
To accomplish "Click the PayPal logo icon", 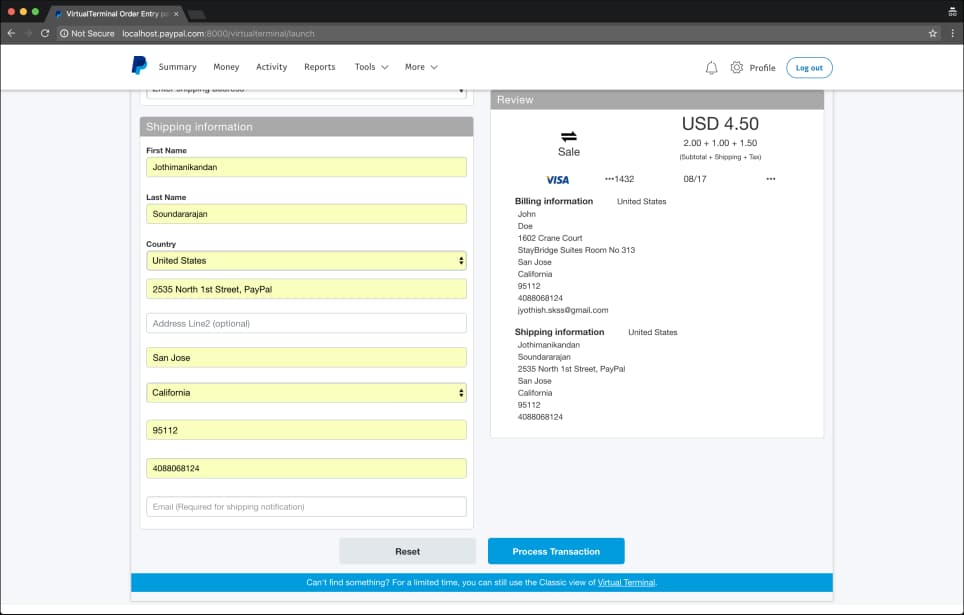I will 139,66.
